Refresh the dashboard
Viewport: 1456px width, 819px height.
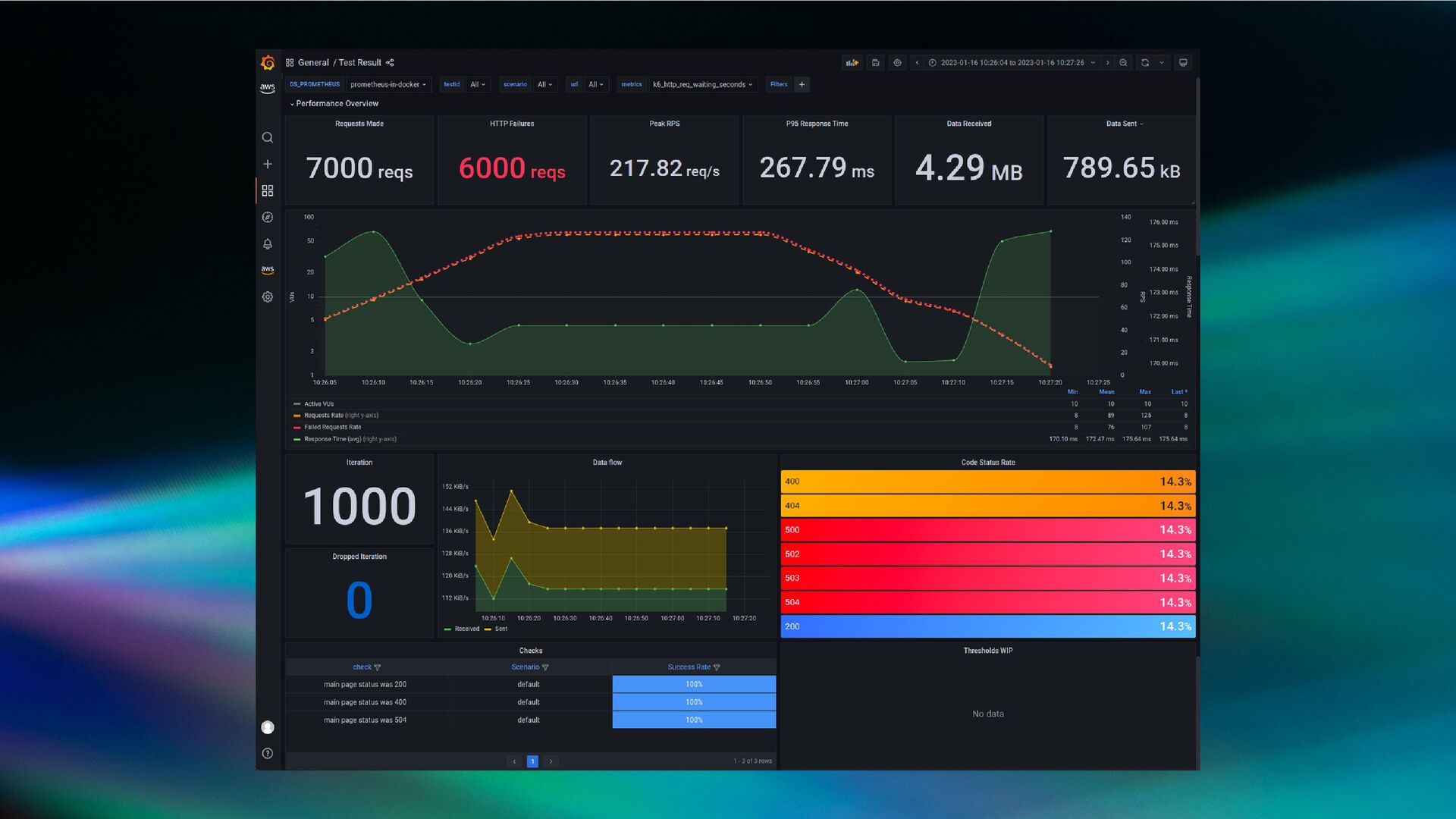(1145, 63)
